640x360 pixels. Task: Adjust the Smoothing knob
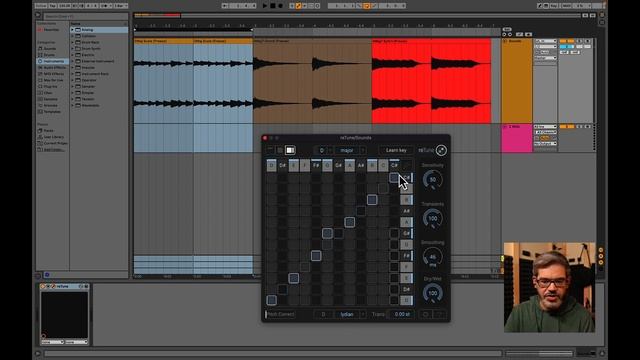tap(433, 257)
